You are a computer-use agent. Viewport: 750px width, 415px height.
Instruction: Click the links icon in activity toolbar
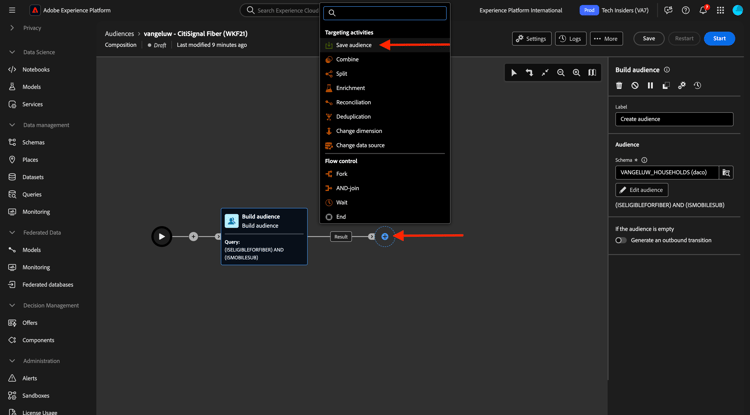tap(682, 86)
